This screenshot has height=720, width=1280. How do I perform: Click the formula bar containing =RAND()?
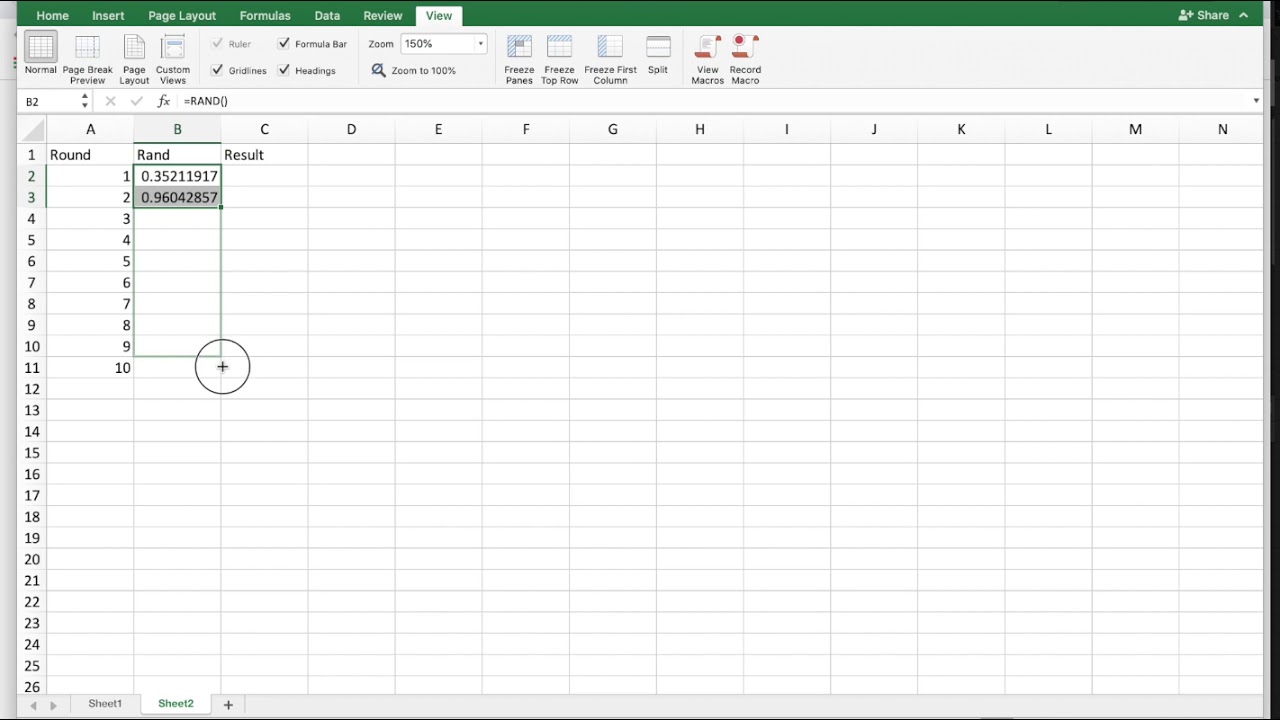(714, 101)
